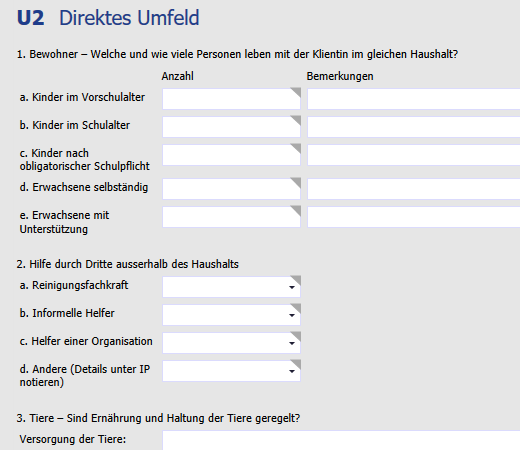520x450 pixels.
Task: Click corner marker on Kinder im Schulalter Anzahl
Action: click(297, 119)
